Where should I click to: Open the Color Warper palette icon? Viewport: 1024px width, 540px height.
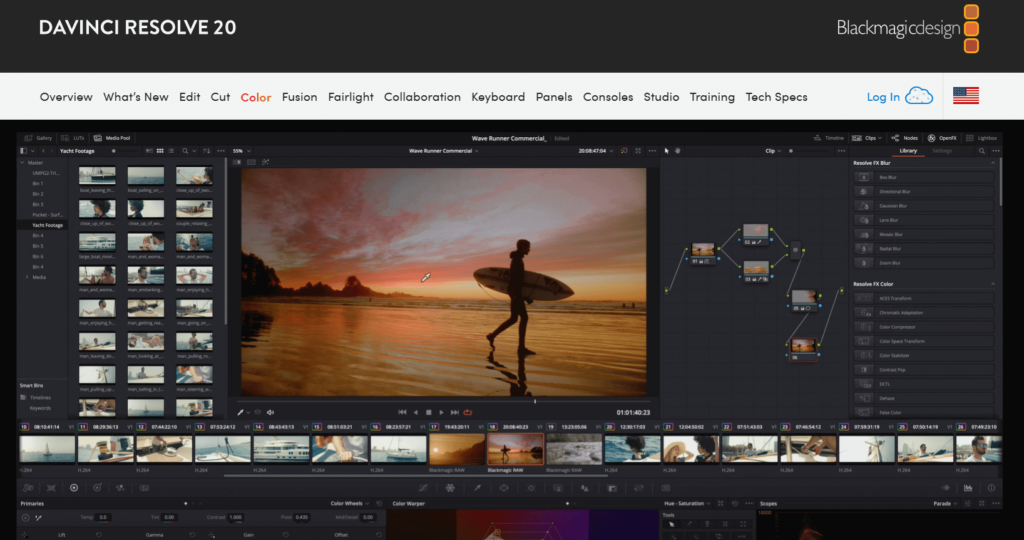pyautogui.click(x=450, y=488)
